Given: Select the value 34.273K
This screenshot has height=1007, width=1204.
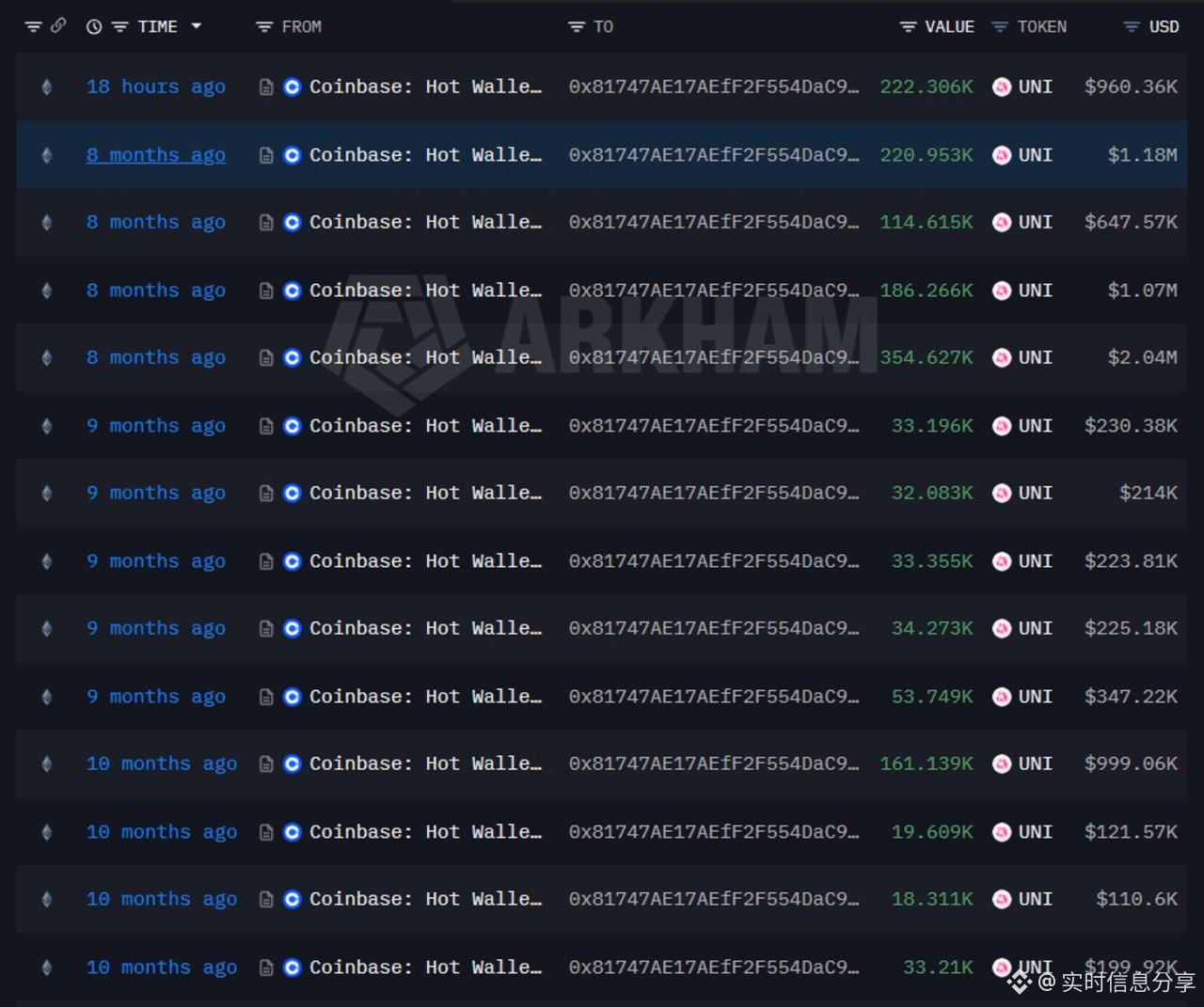Looking at the screenshot, I should coord(932,628).
